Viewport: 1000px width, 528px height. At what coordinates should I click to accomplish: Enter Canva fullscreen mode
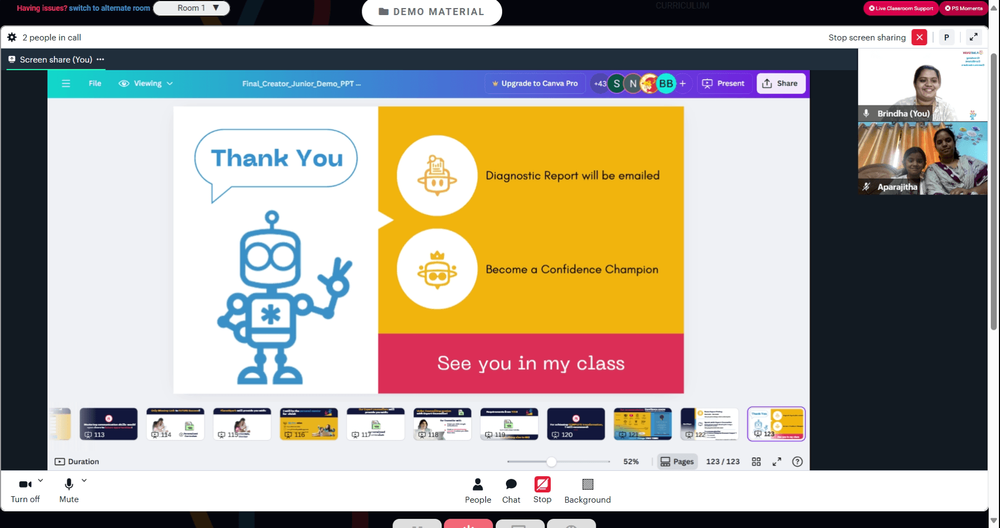777,462
